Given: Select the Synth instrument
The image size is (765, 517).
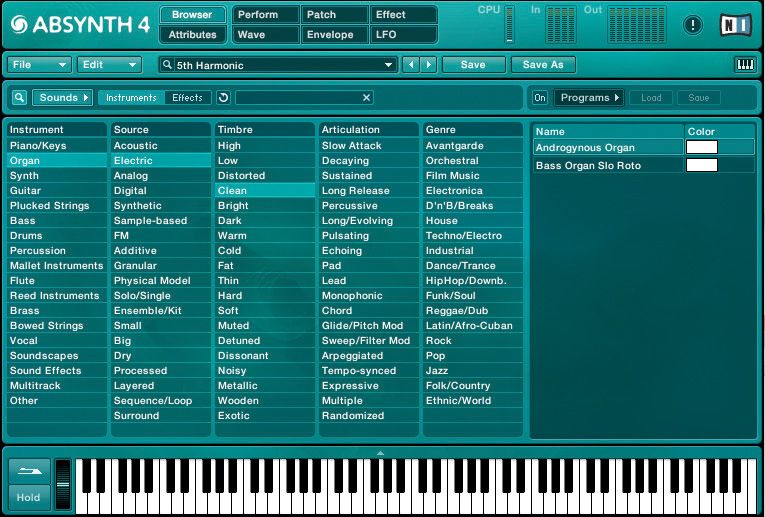Looking at the screenshot, I should click(57, 176).
